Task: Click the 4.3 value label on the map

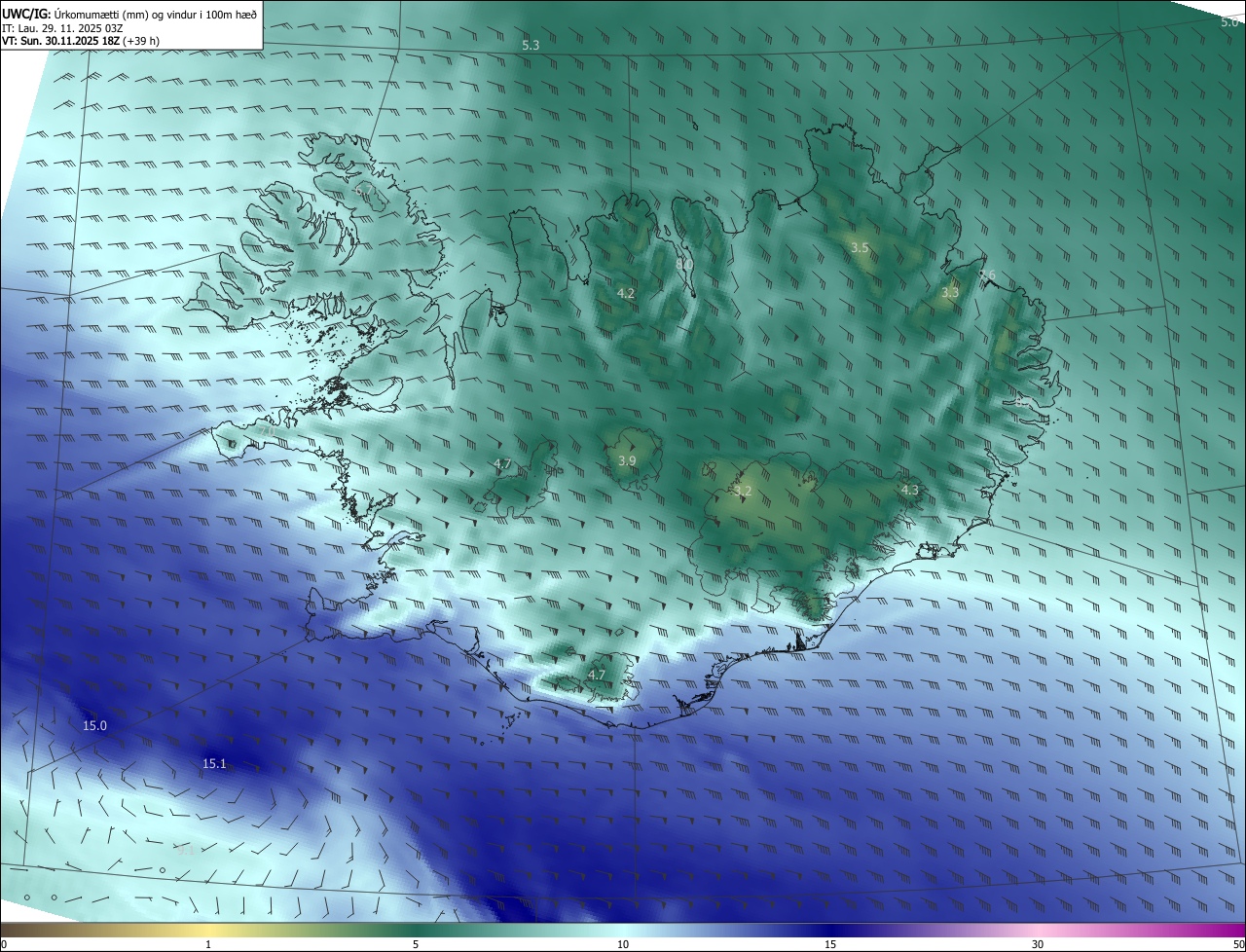Action: pyautogui.click(x=909, y=490)
